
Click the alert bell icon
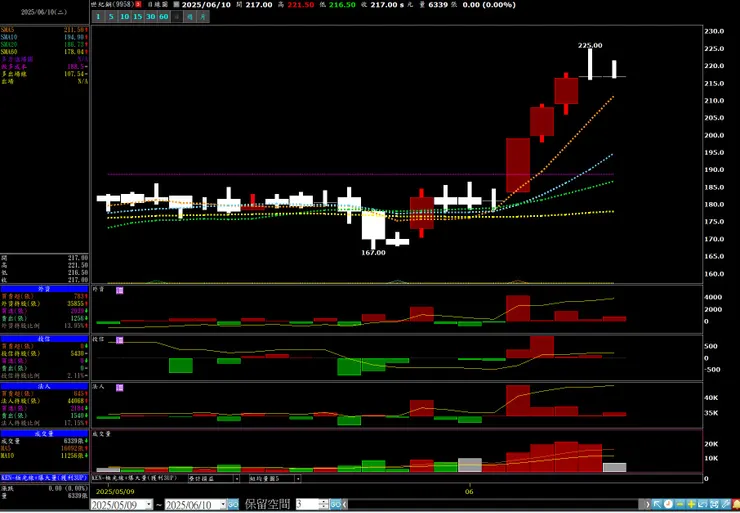click(x=736, y=505)
